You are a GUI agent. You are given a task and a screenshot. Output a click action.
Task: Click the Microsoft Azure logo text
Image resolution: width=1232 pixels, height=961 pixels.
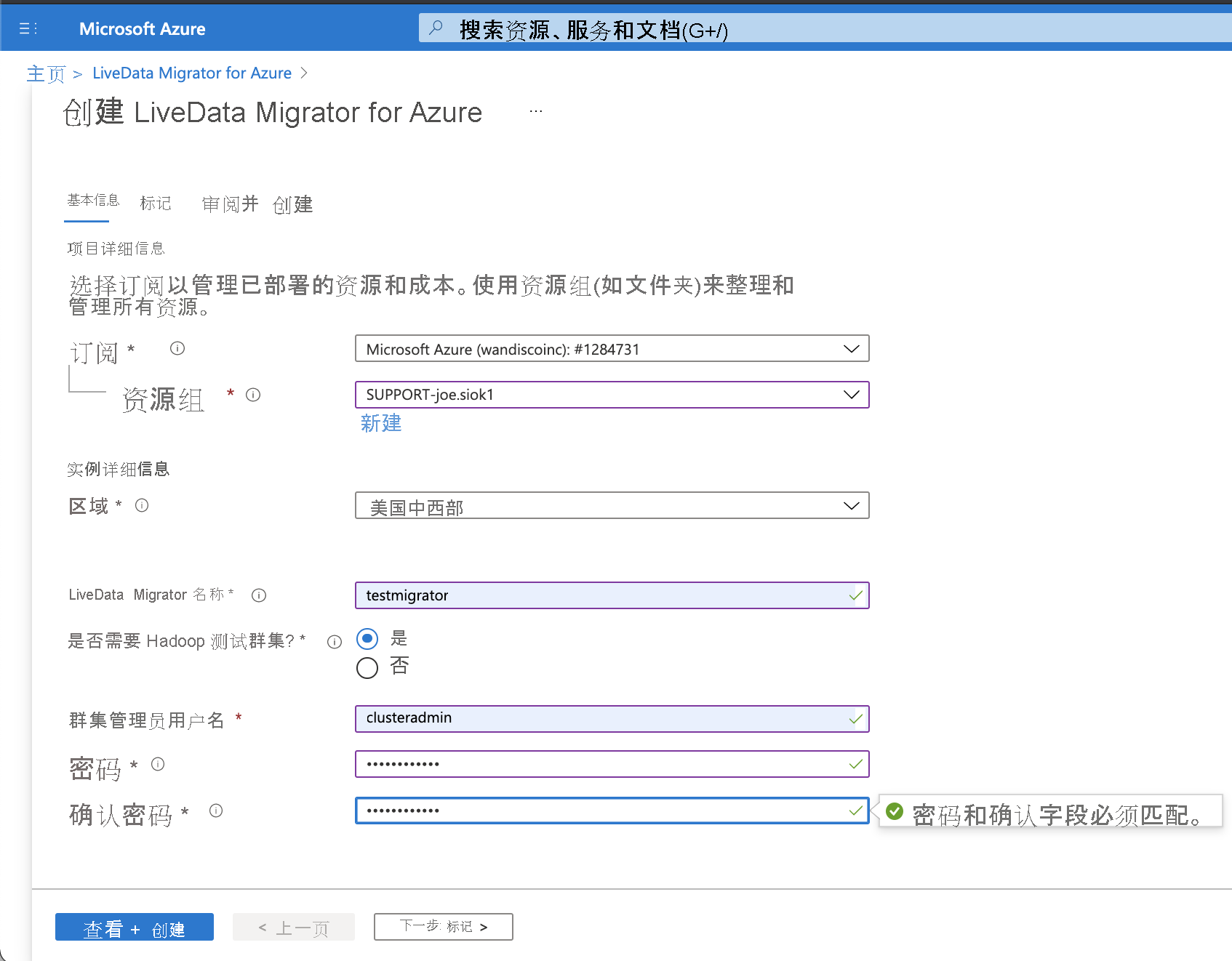click(x=143, y=29)
